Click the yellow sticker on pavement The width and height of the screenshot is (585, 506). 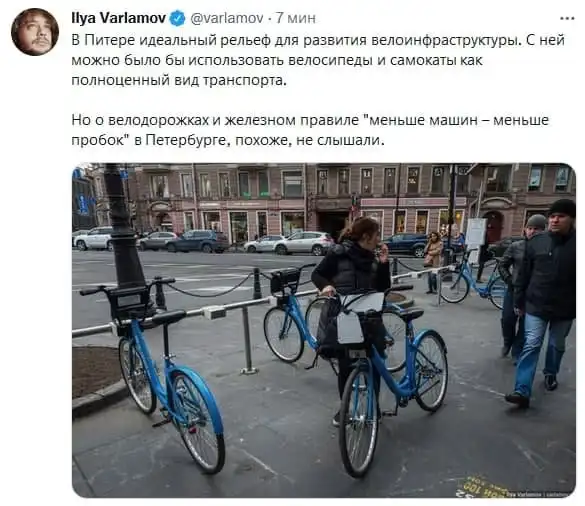click(479, 486)
